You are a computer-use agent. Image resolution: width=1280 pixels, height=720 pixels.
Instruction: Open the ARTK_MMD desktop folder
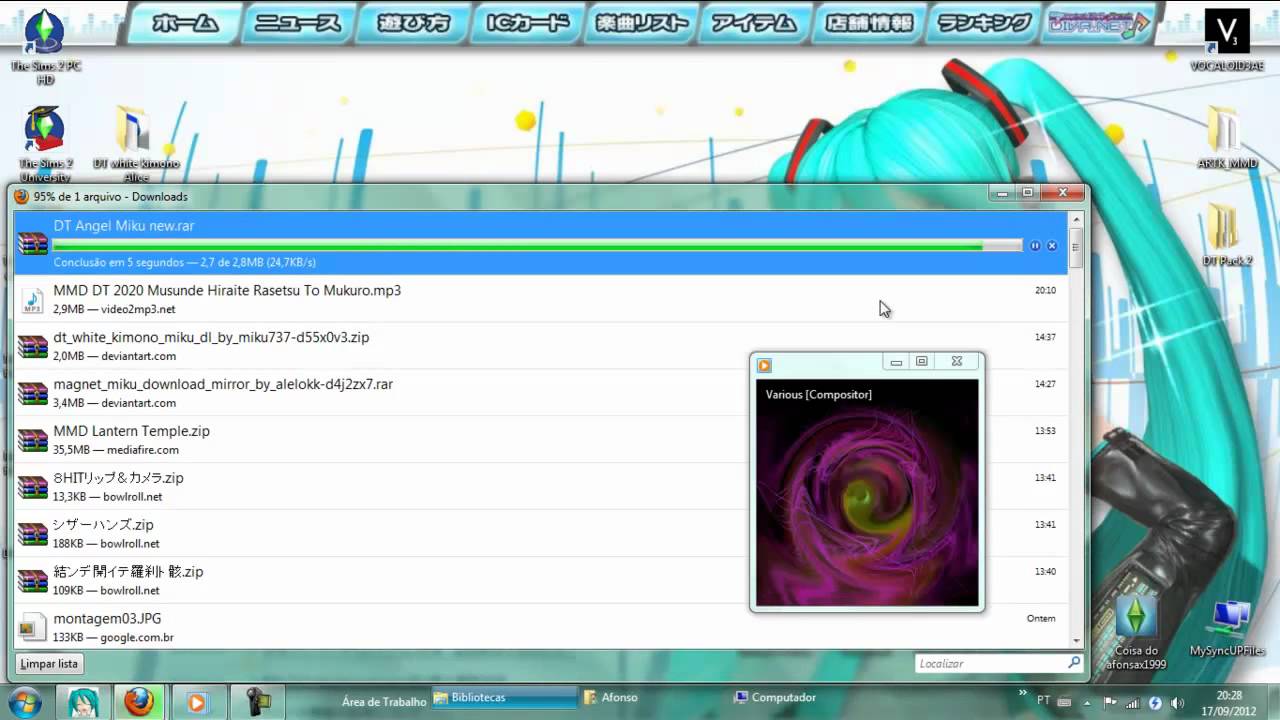(x=1226, y=138)
